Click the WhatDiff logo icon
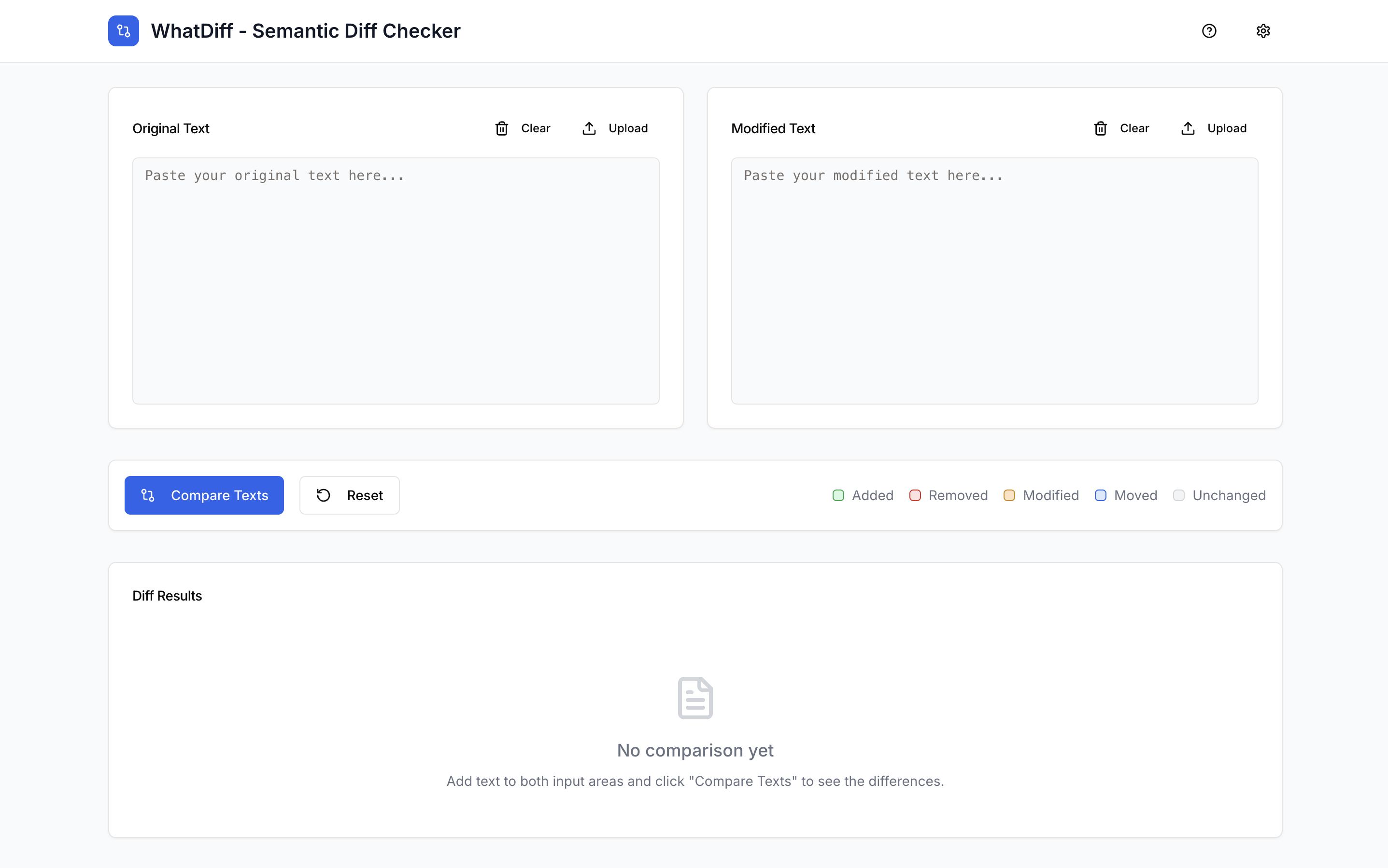Screen dimensions: 1388x868 (x=124, y=31)
